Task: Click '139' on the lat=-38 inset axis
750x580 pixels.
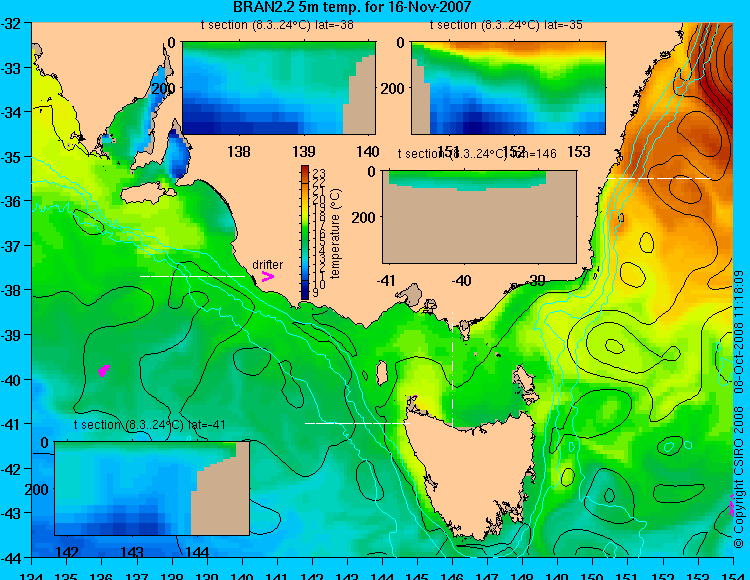Action: 304,152
